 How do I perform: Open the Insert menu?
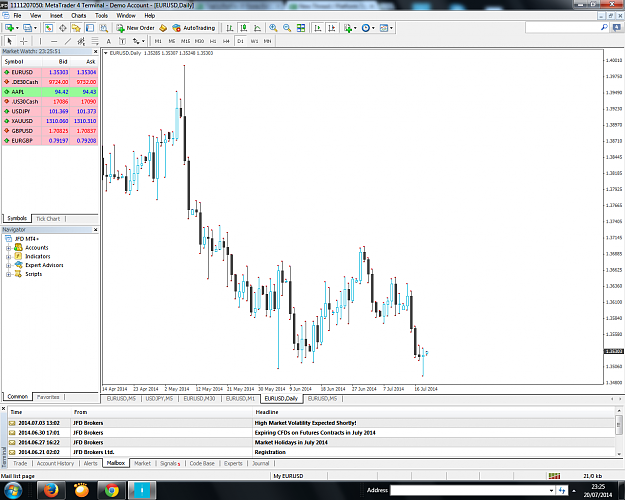coord(56,16)
